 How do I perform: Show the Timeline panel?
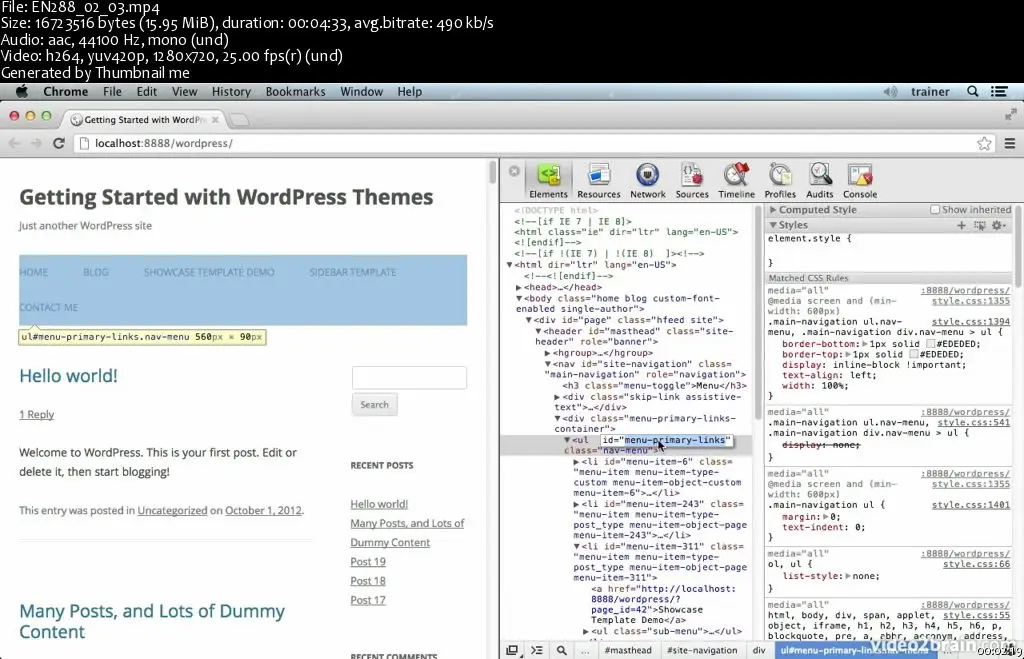(x=736, y=180)
